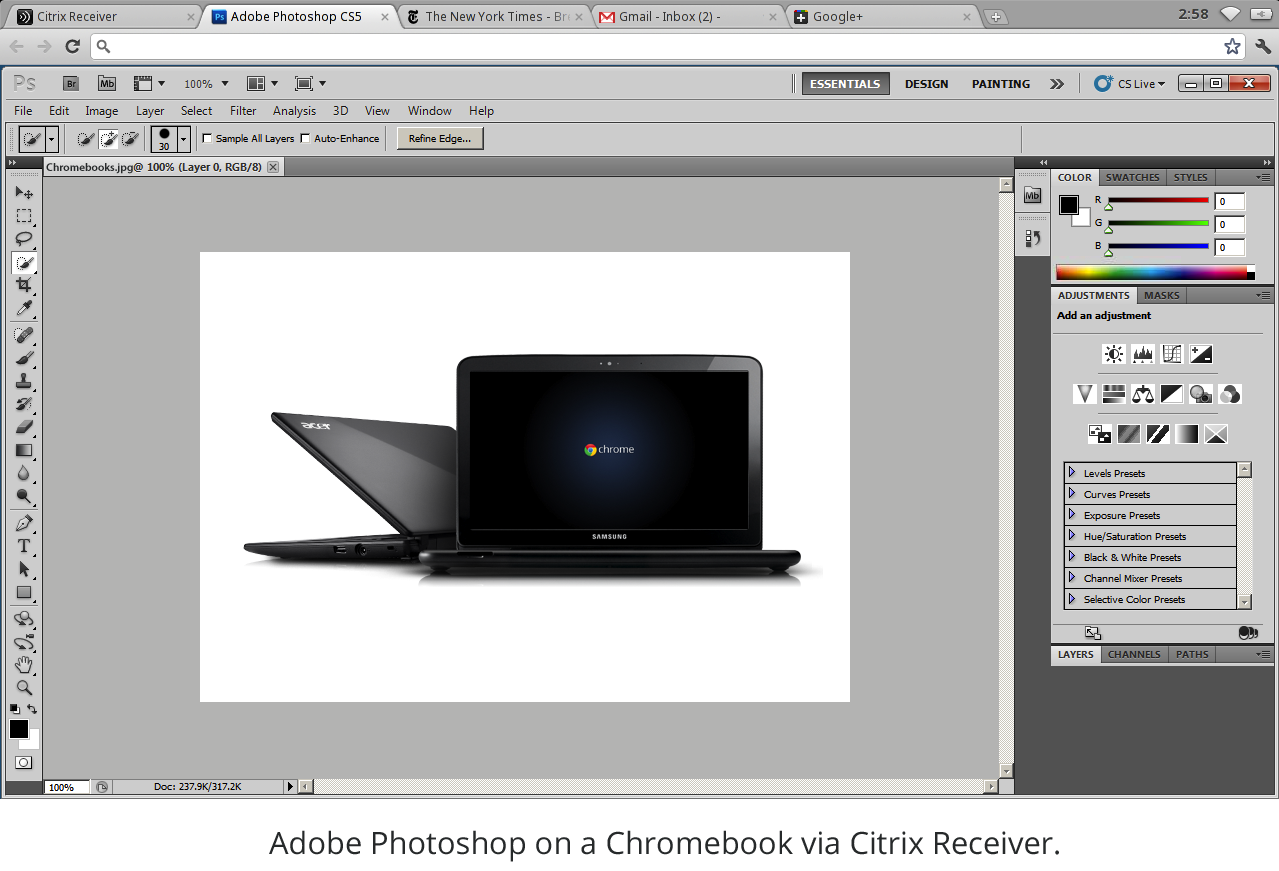
Task: Open the Analysis menu
Action: click(294, 111)
